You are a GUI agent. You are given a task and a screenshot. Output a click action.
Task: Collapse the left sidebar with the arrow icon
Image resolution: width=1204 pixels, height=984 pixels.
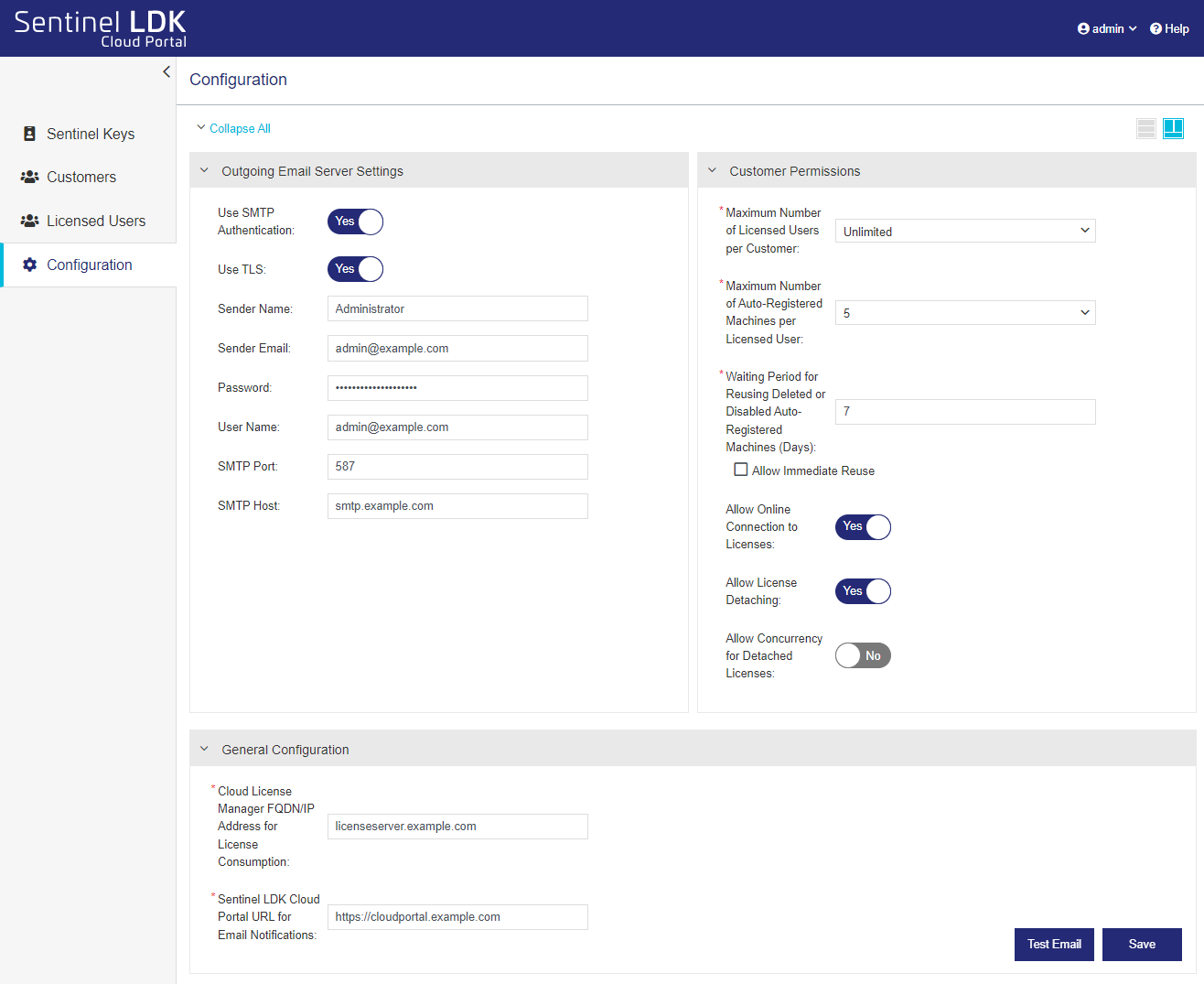(166, 71)
